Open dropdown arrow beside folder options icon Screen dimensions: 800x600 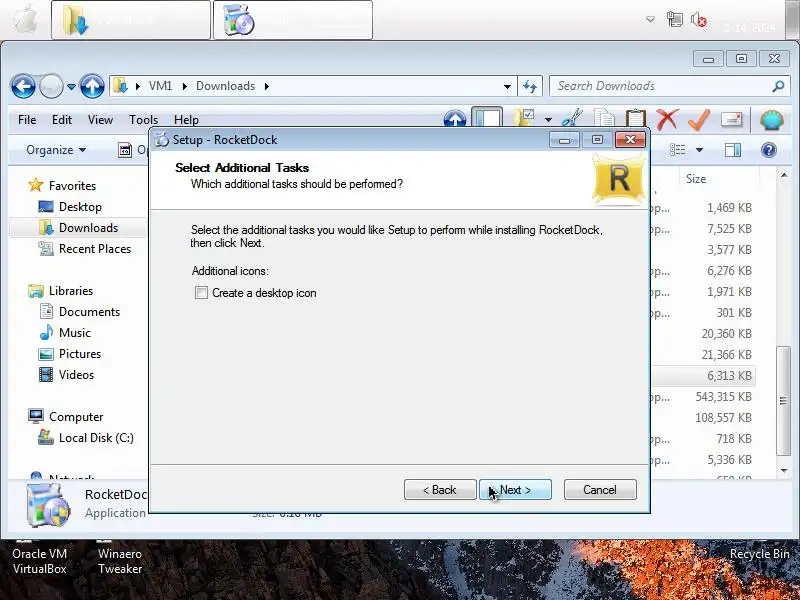coord(548,120)
